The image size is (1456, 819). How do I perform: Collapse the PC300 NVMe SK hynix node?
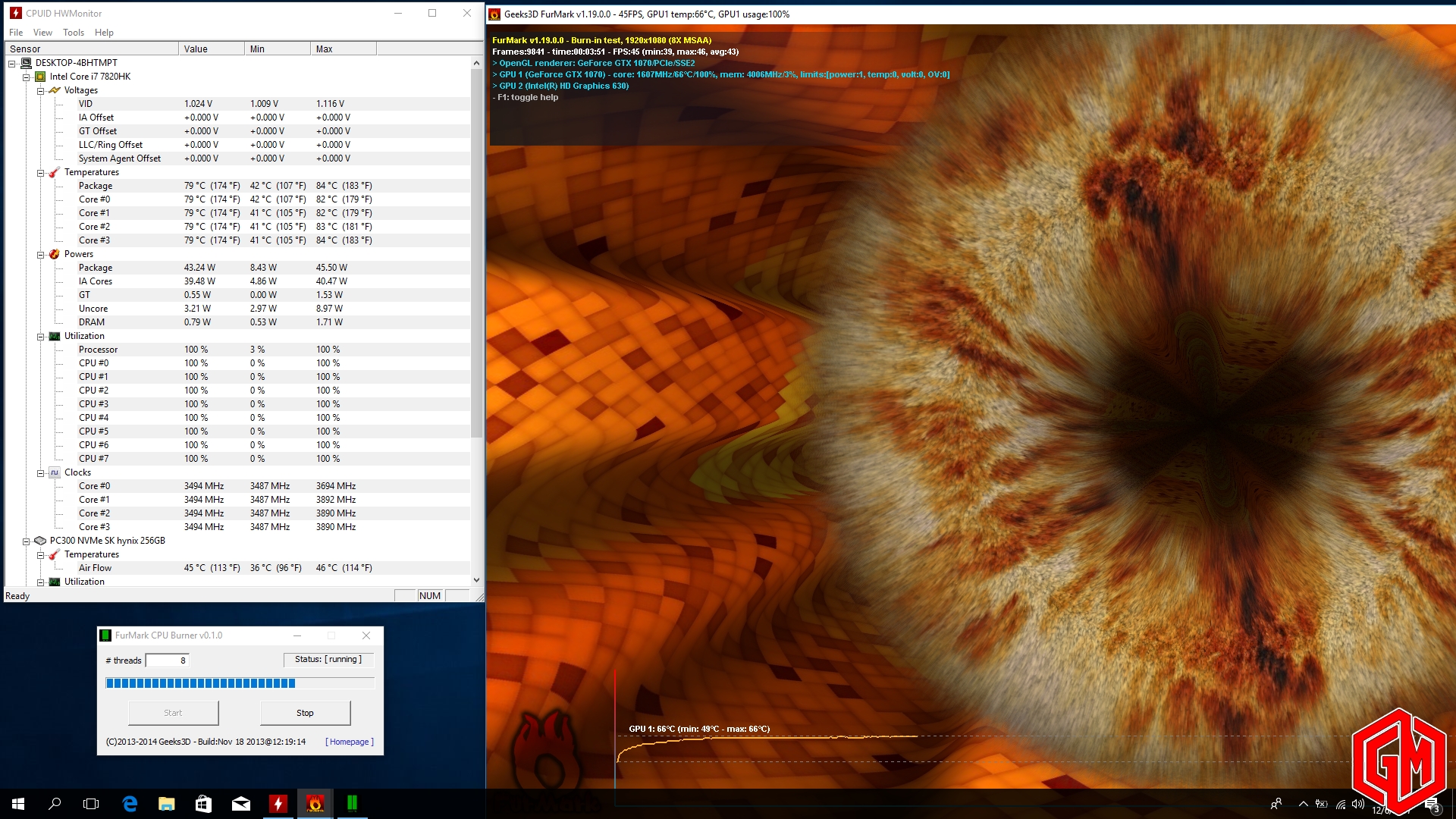click(27, 541)
